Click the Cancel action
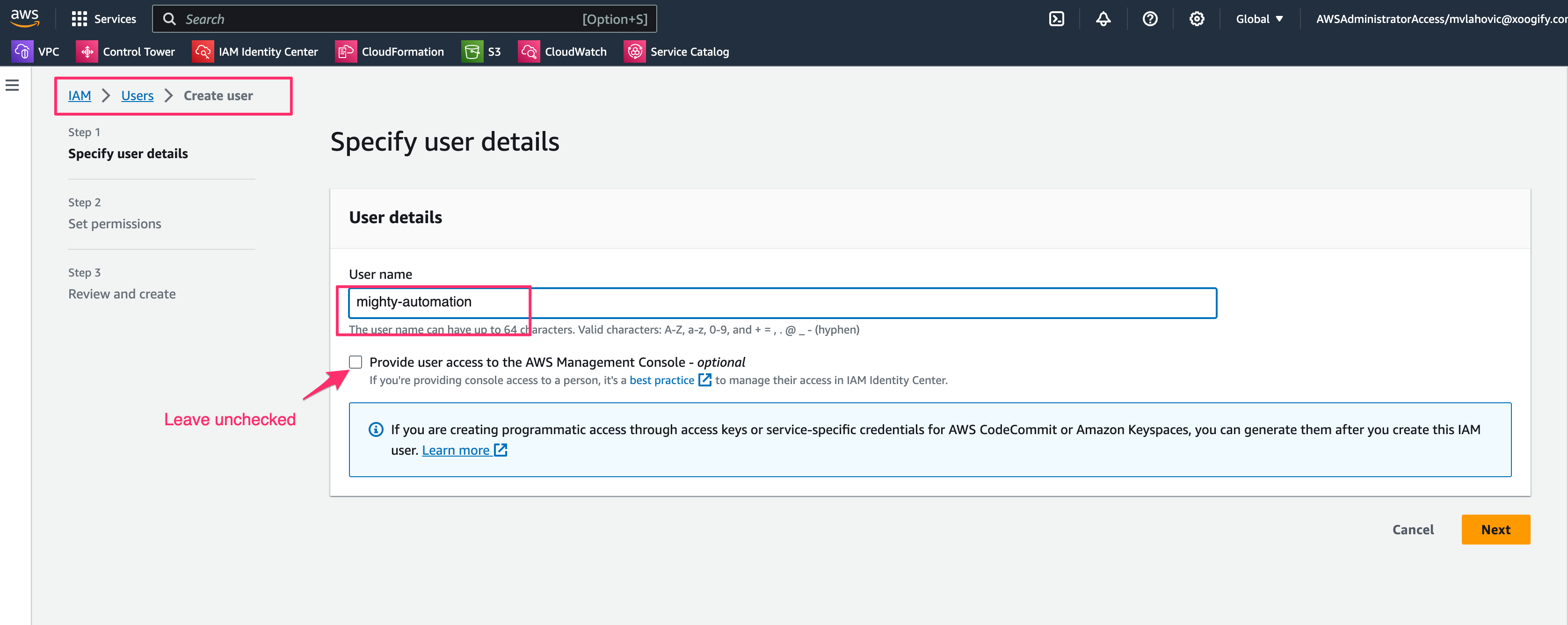1568x625 pixels. pyautogui.click(x=1413, y=530)
